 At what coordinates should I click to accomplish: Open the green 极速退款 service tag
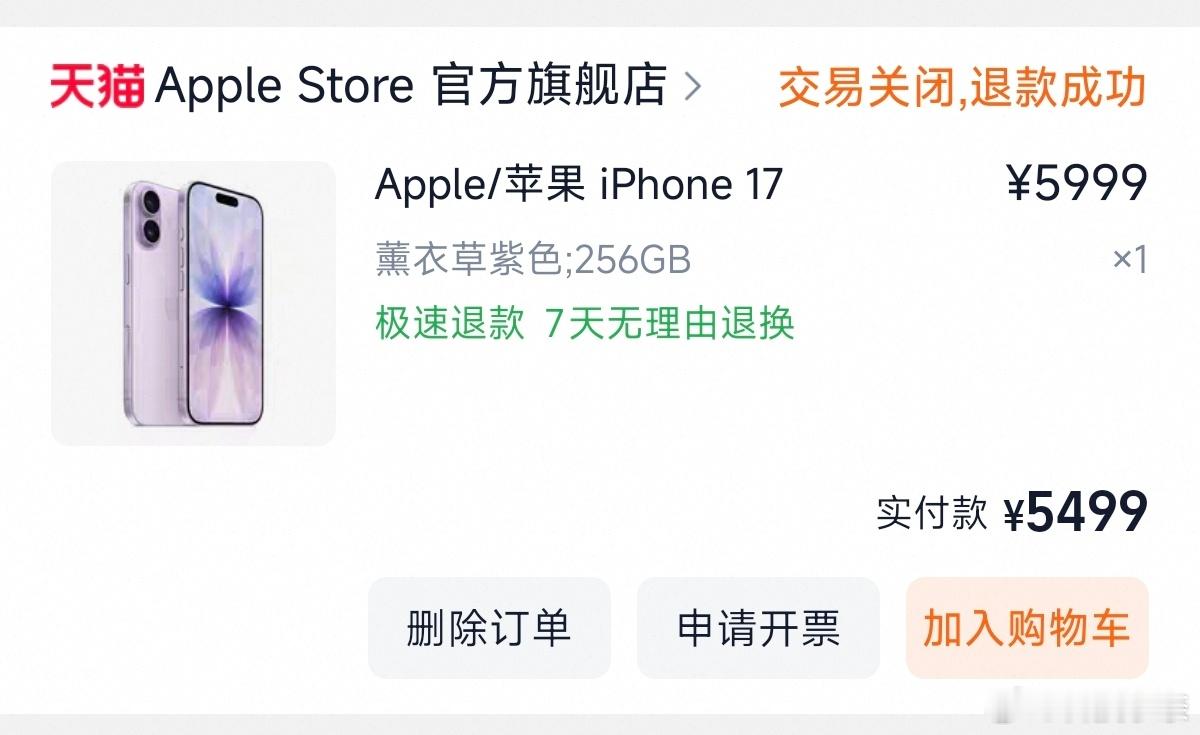[450, 323]
